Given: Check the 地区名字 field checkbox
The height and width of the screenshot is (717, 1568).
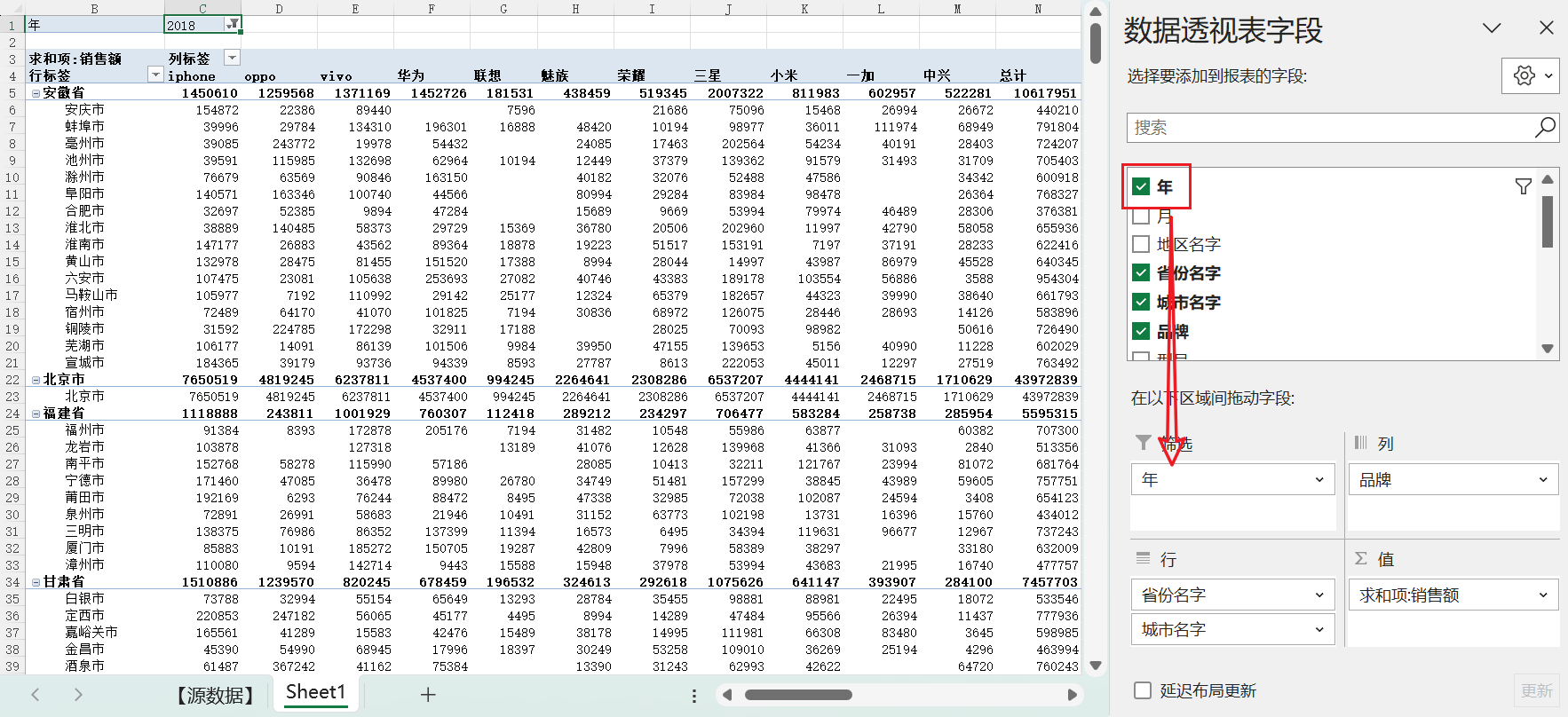Looking at the screenshot, I should (x=1142, y=244).
